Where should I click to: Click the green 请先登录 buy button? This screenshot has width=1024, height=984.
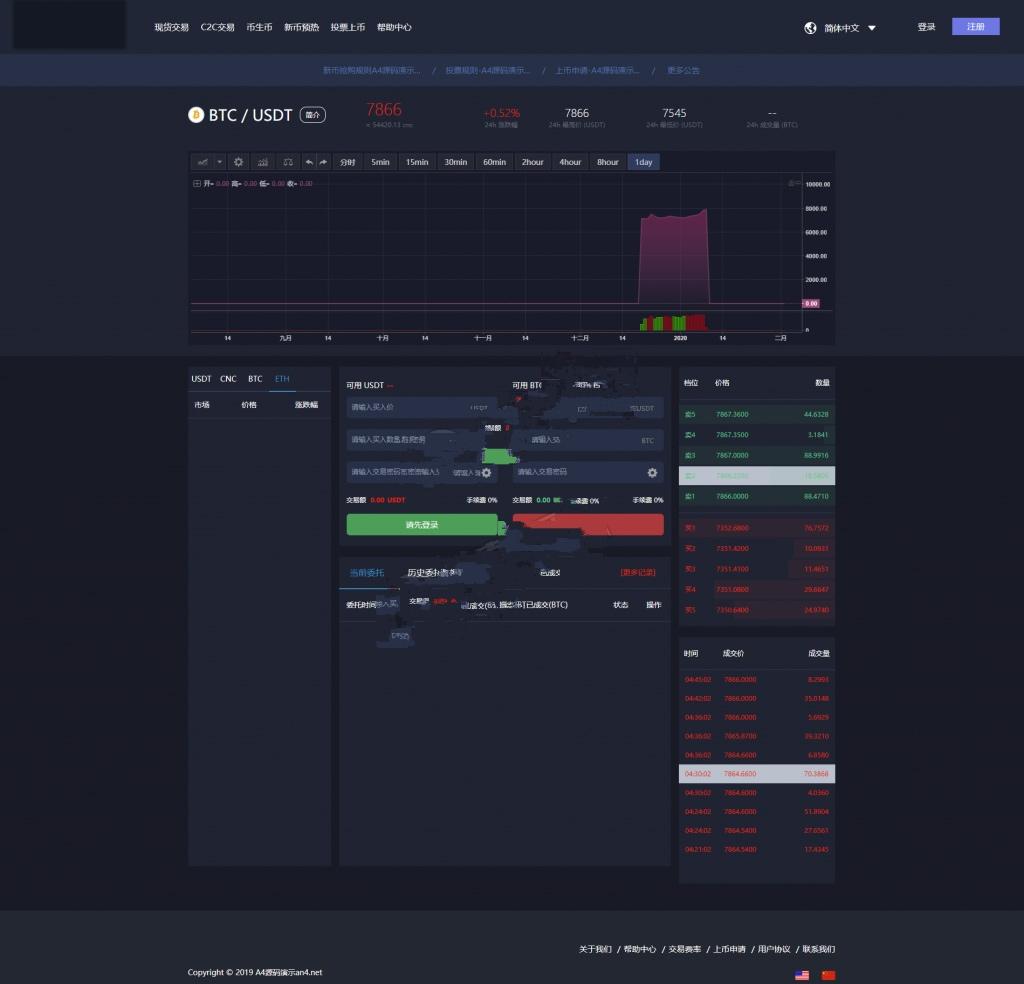pos(421,525)
